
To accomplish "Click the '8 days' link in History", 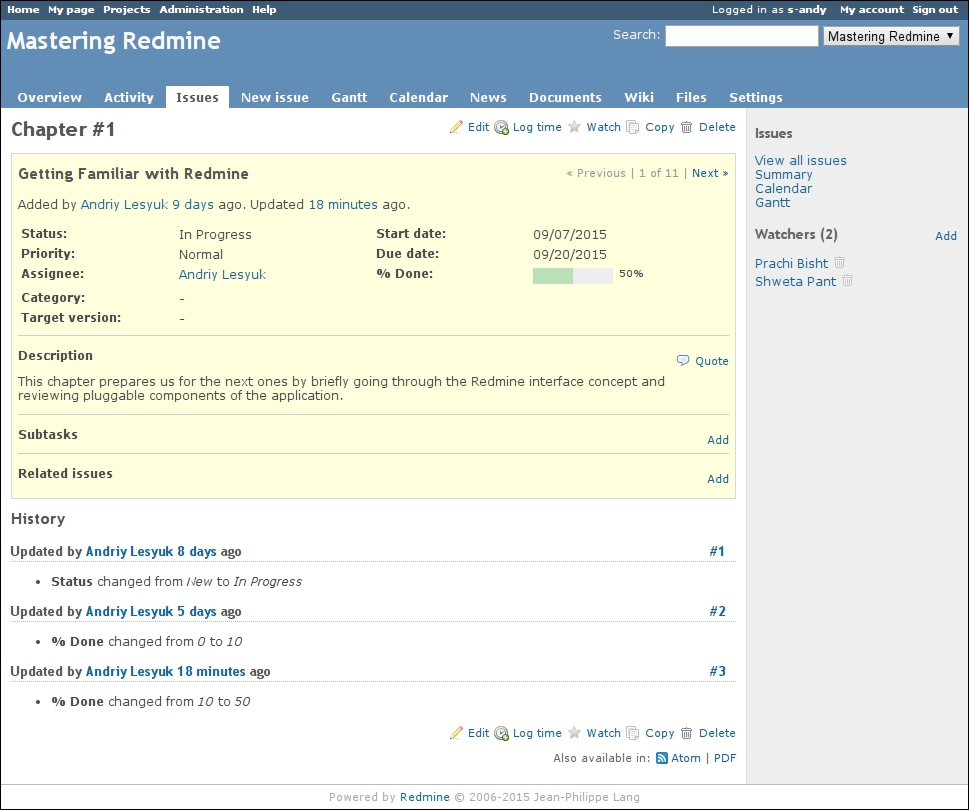I will pos(197,552).
